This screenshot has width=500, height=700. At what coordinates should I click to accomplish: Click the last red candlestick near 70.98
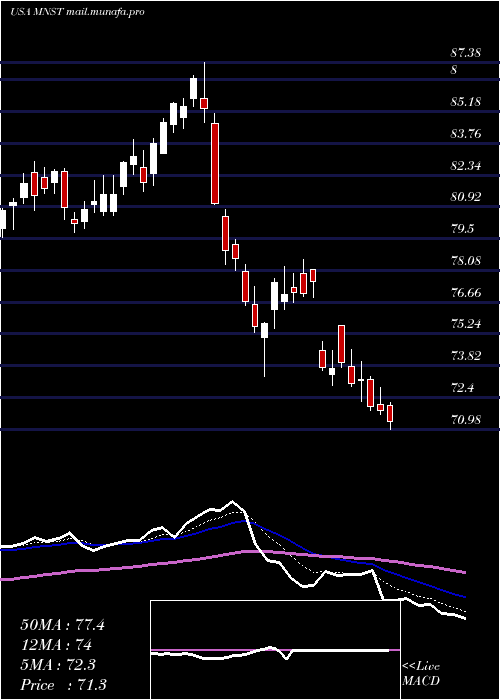click(x=390, y=413)
